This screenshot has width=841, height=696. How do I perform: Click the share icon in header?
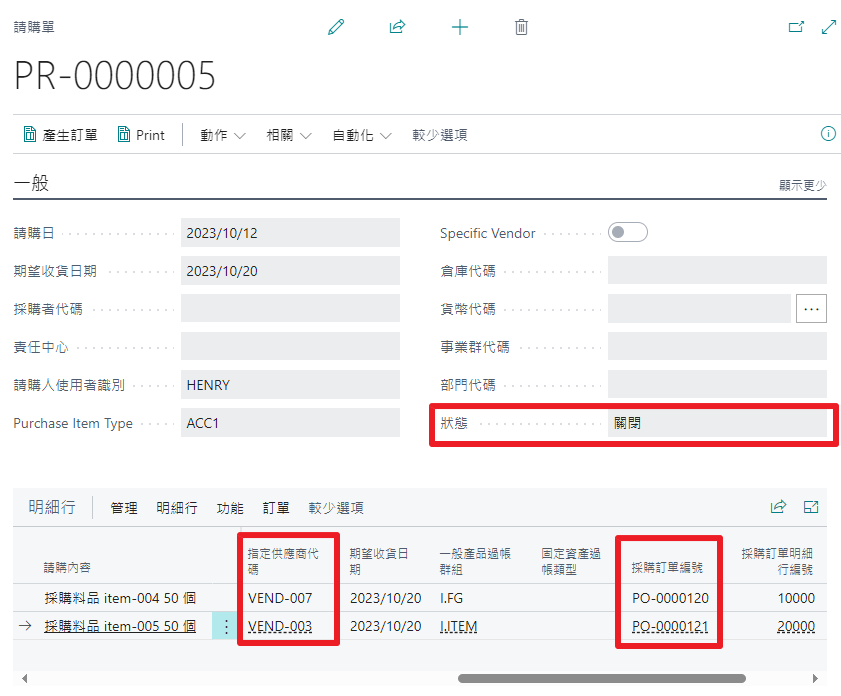(x=397, y=27)
